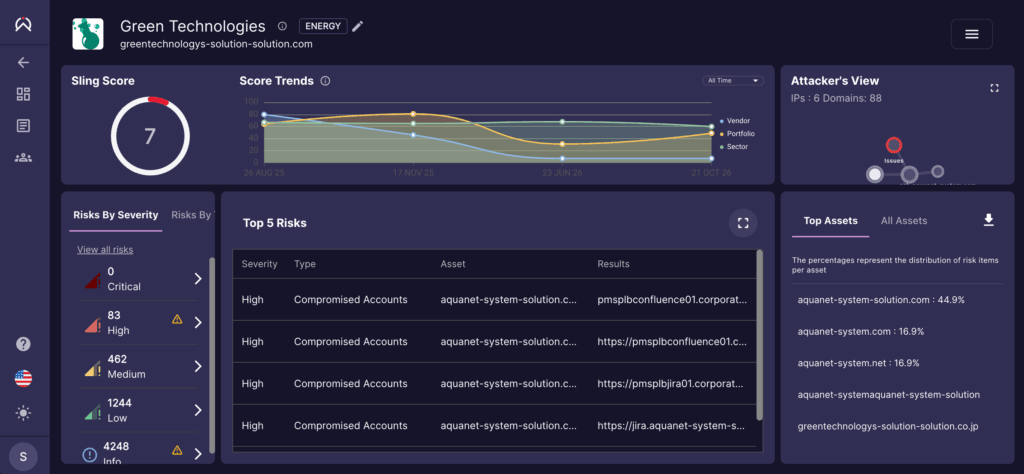Image resolution: width=1024 pixels, height=474 pixels.
Task: Click the View all risks link
Action: click(105, 249)
